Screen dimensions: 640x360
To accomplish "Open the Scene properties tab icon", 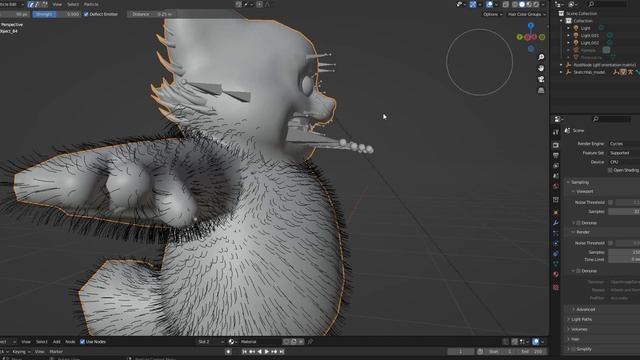I will point(556,176).
